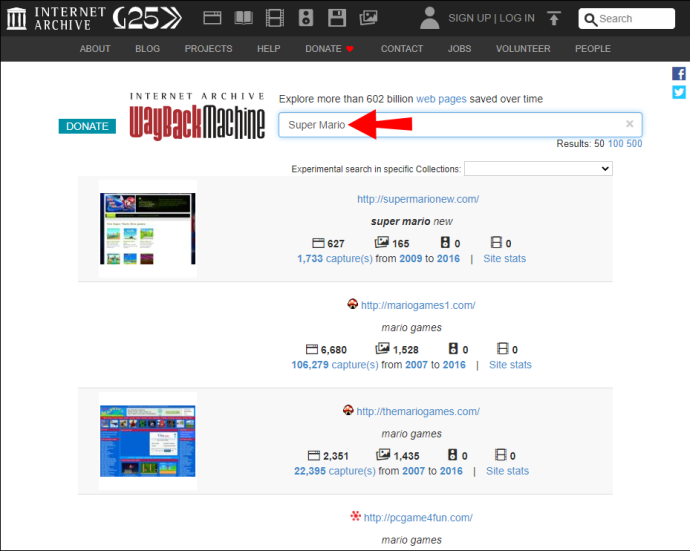
Task: Open the http://pcgame4fun.com/ link
Action: (x=418, y=518)
